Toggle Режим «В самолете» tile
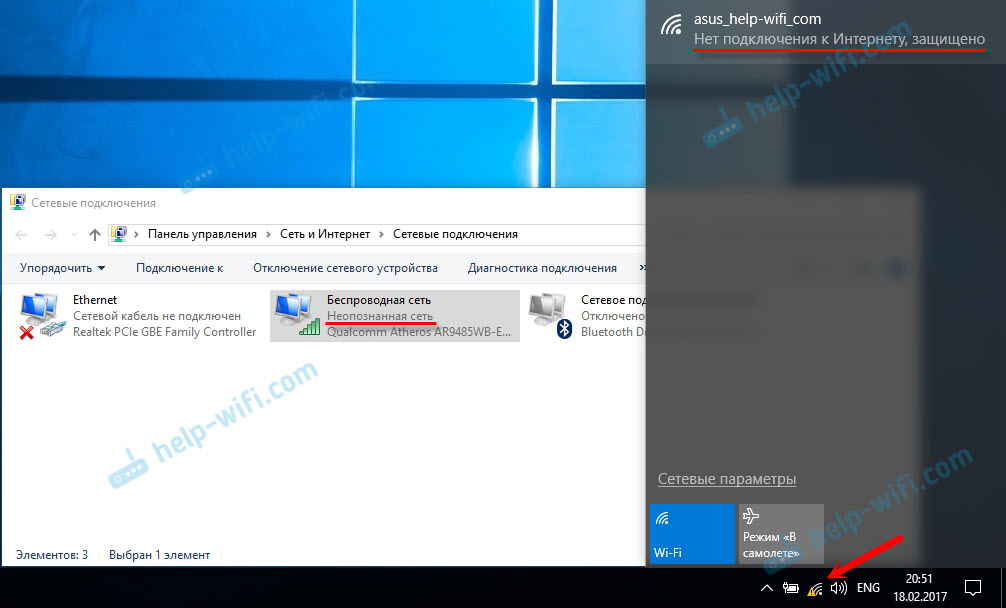This screenshot has height=608, width=1006. click(781, 534)
